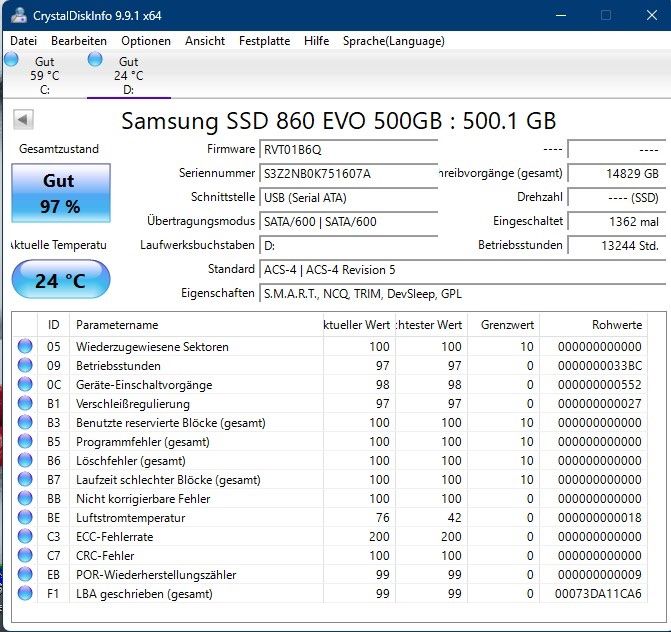Select the C: drive tab showing 59 °C

point(45,75)
